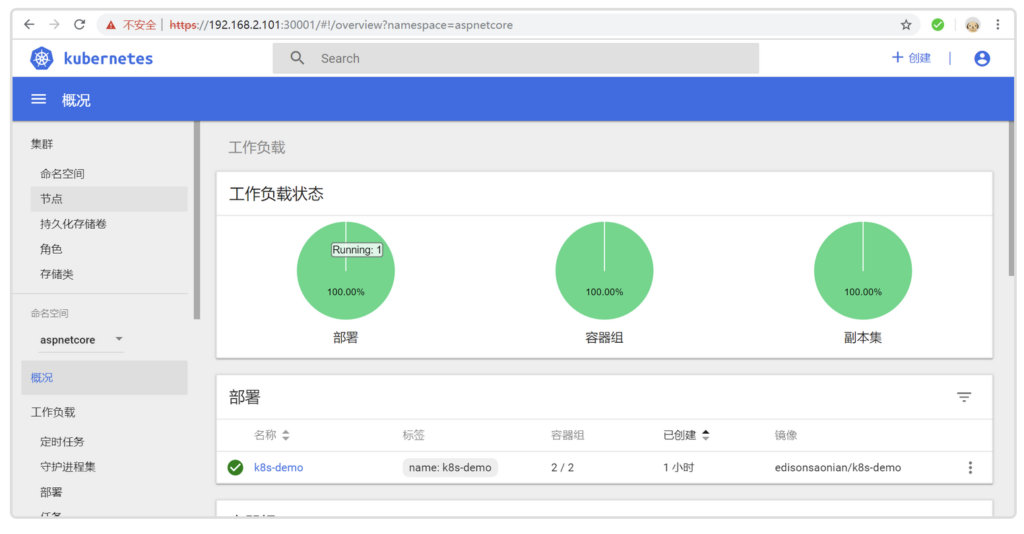Open actions menu for k8s-demo row

(x=970, y=467)
